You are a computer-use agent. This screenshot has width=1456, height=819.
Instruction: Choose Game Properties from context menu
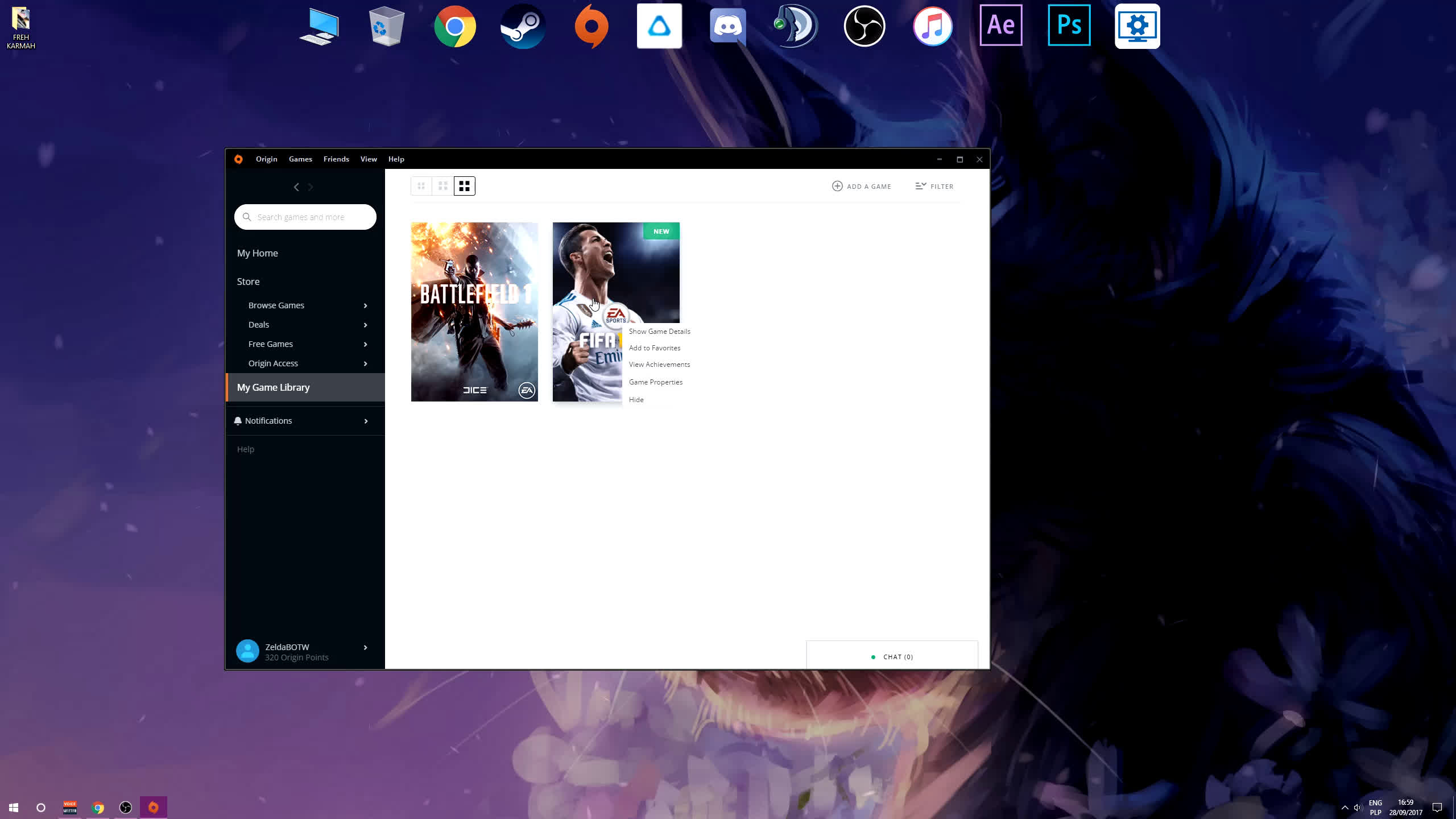(655, 382)
